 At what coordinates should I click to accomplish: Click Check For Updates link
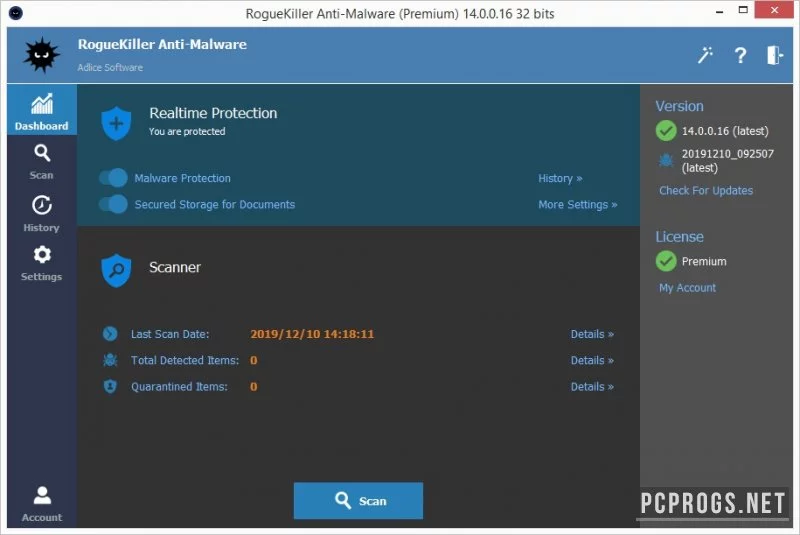(706, 191)
